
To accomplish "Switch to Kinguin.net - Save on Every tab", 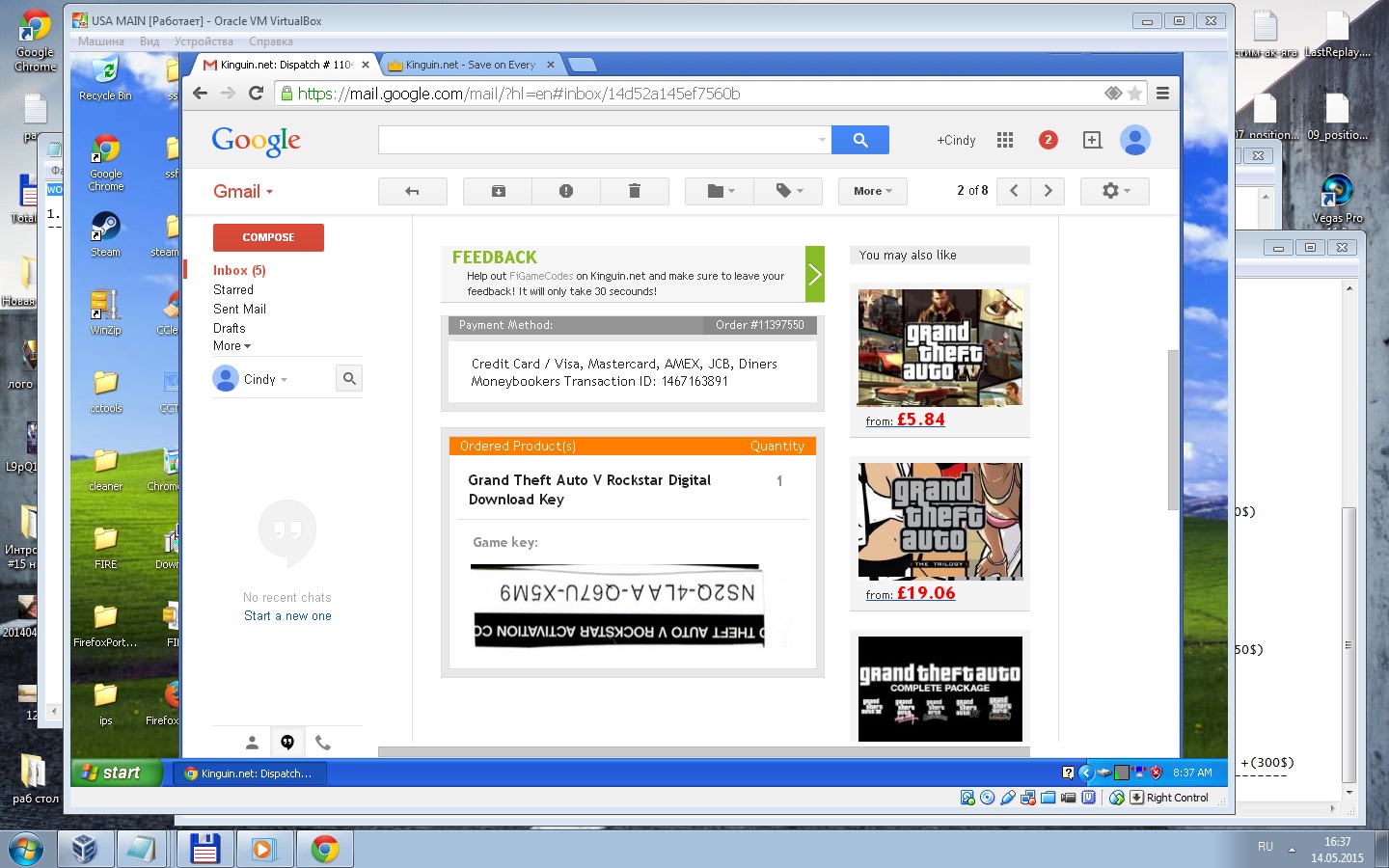I will 470,65.
